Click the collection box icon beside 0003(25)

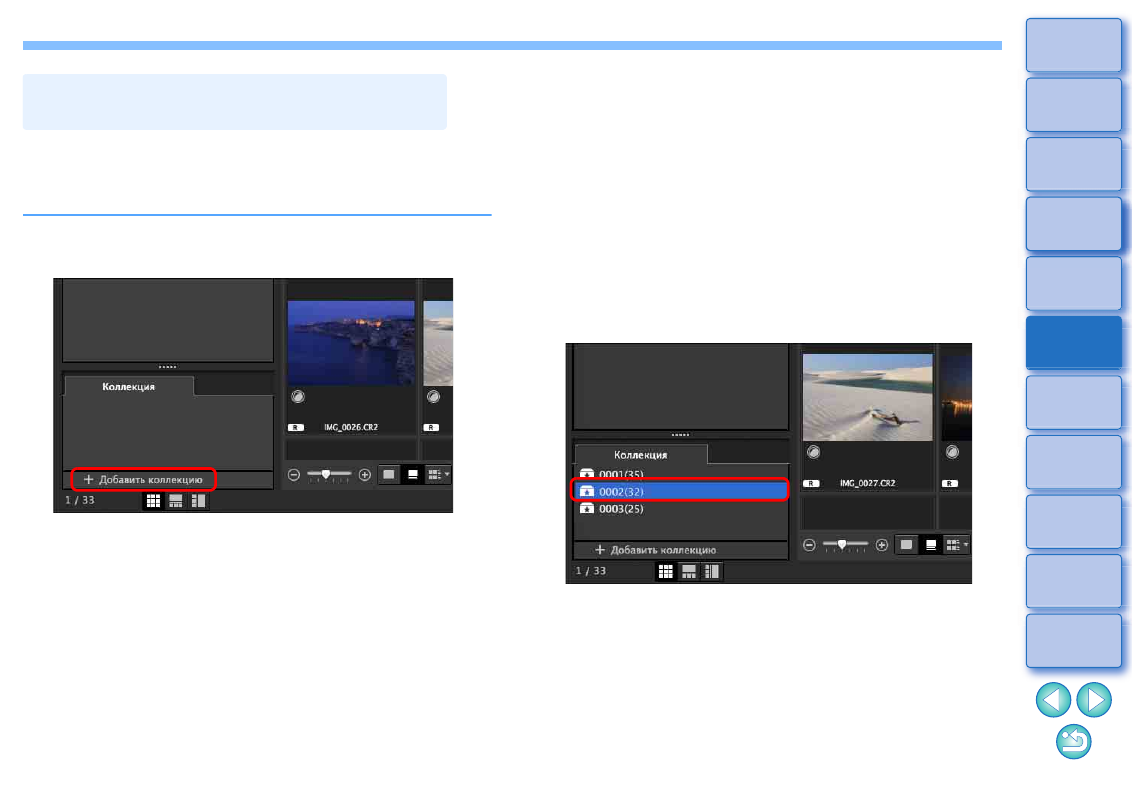[587, 509]
